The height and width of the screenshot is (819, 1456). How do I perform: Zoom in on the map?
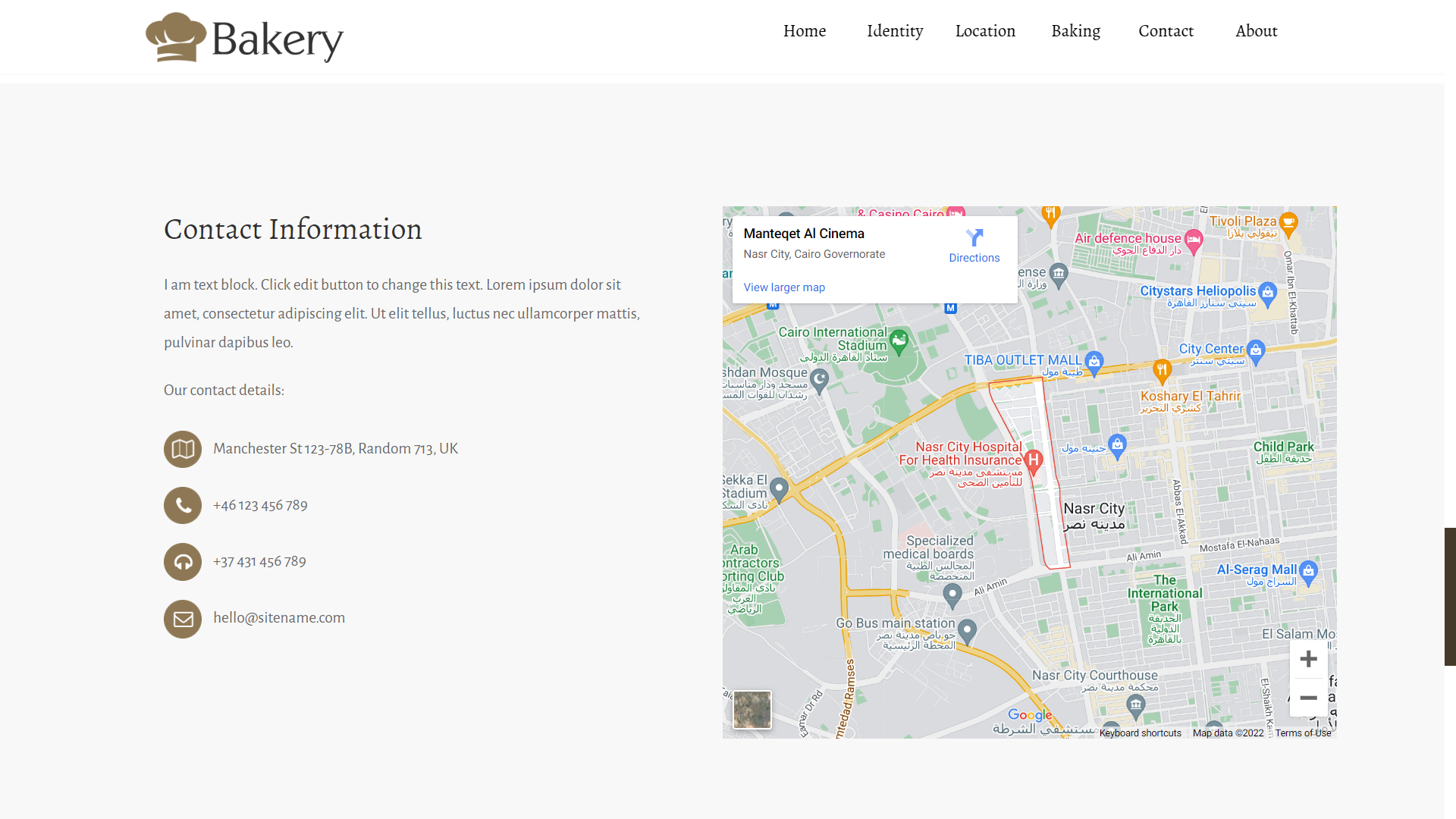click(x=1308, y=659)
